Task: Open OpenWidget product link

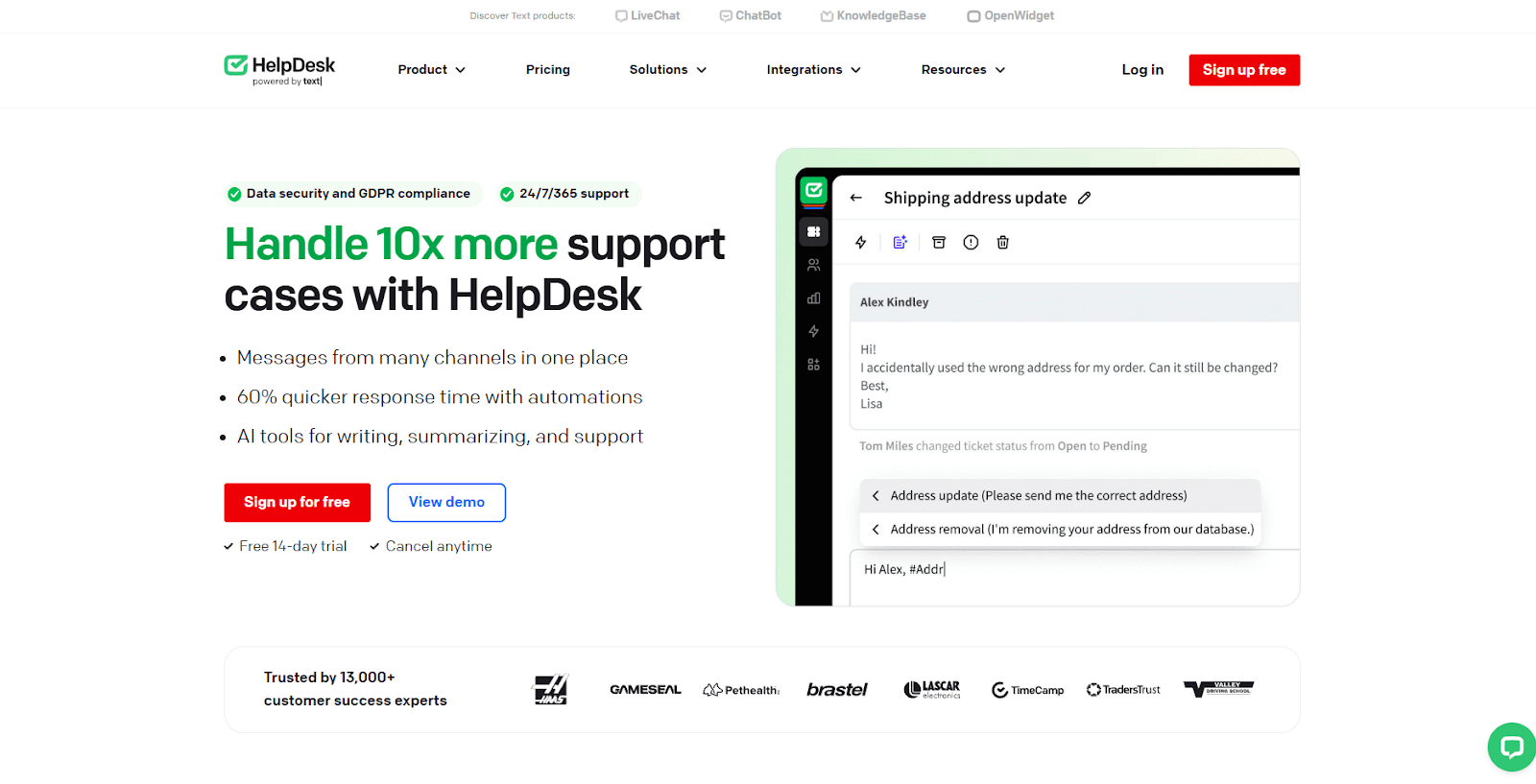Action: pyautogui.click(x=1011, y=15)
